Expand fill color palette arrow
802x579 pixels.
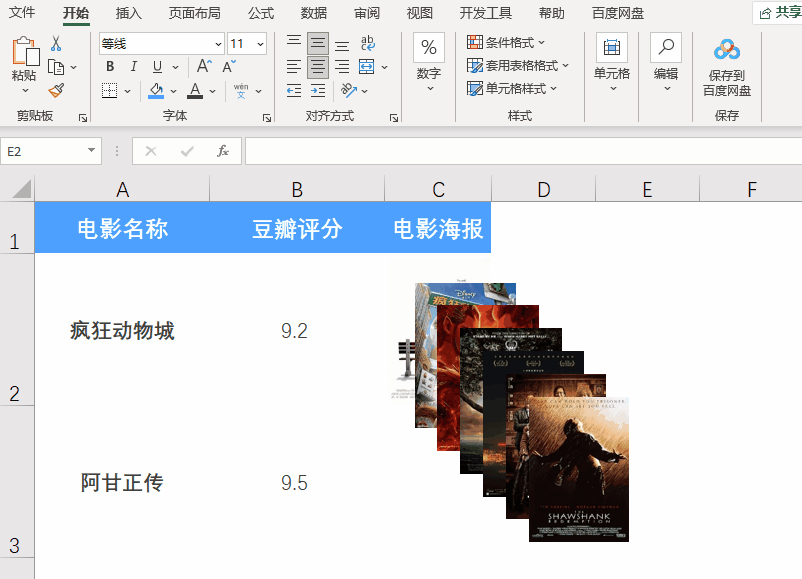(173, 91)
